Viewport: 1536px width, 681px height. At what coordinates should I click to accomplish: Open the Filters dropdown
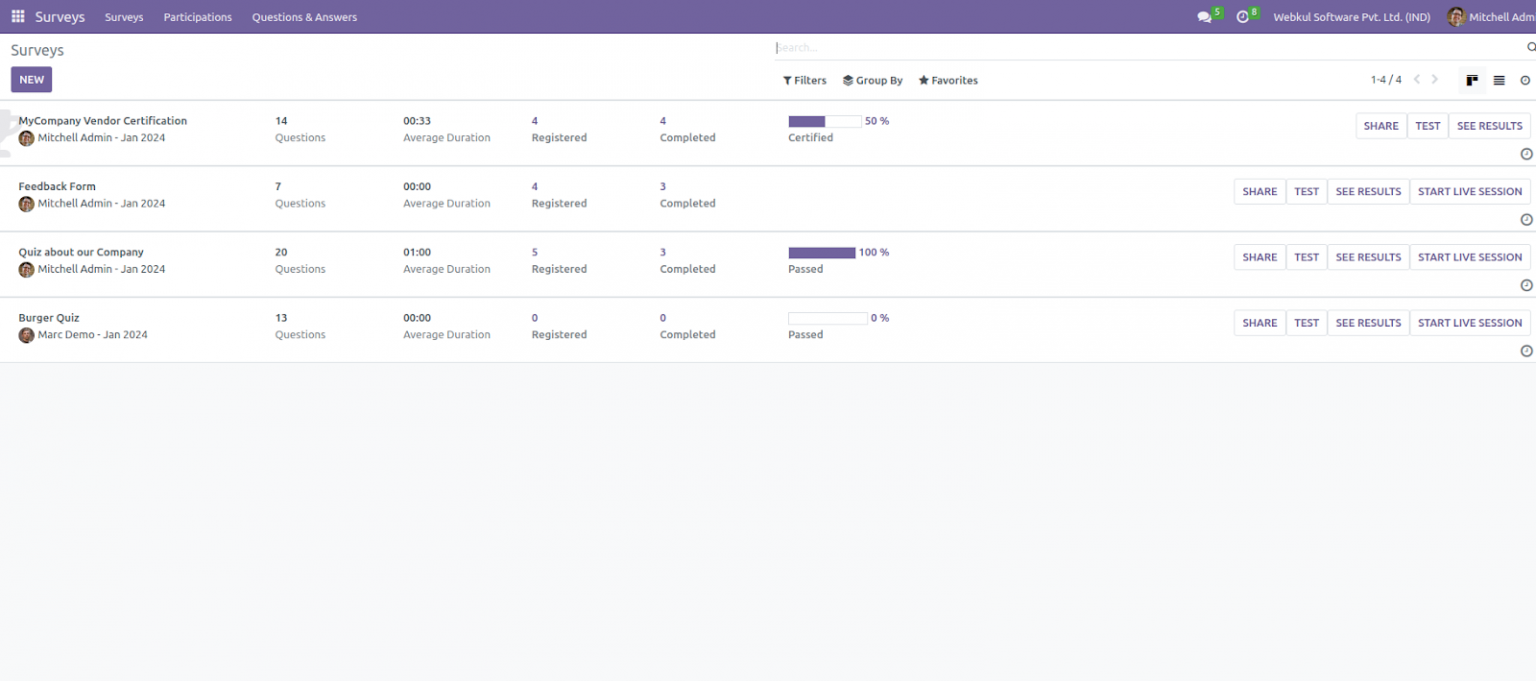click(804, 80)
